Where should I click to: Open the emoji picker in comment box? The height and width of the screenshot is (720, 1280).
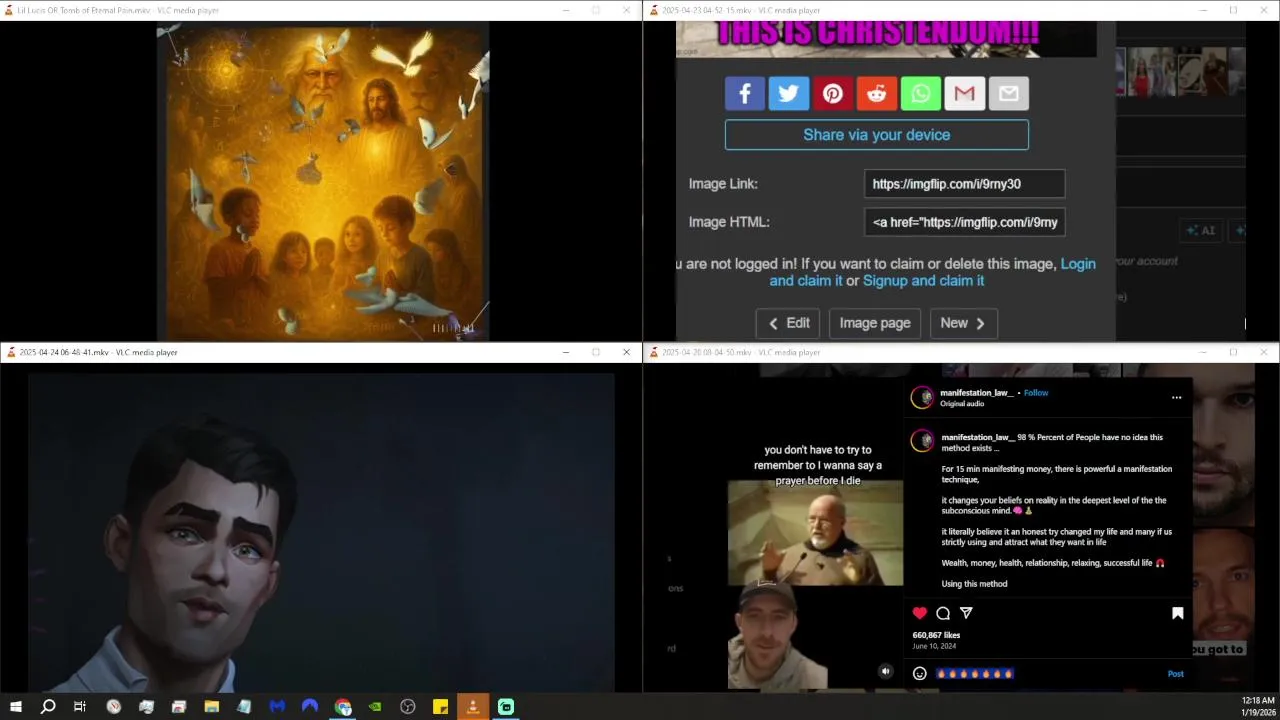coord(920,674)
